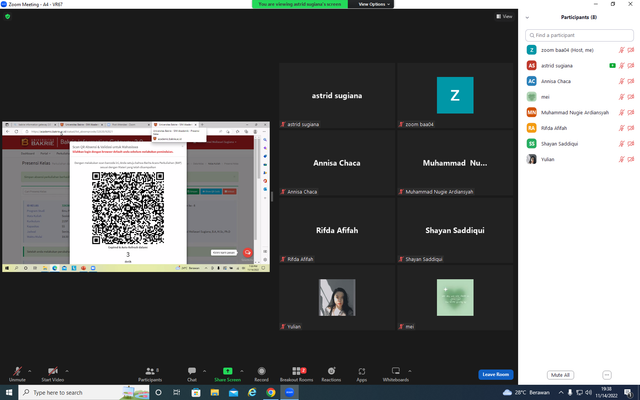
Task: Click video-off icon for Shayan Saddiqui
Action: [x=631, y=144]
